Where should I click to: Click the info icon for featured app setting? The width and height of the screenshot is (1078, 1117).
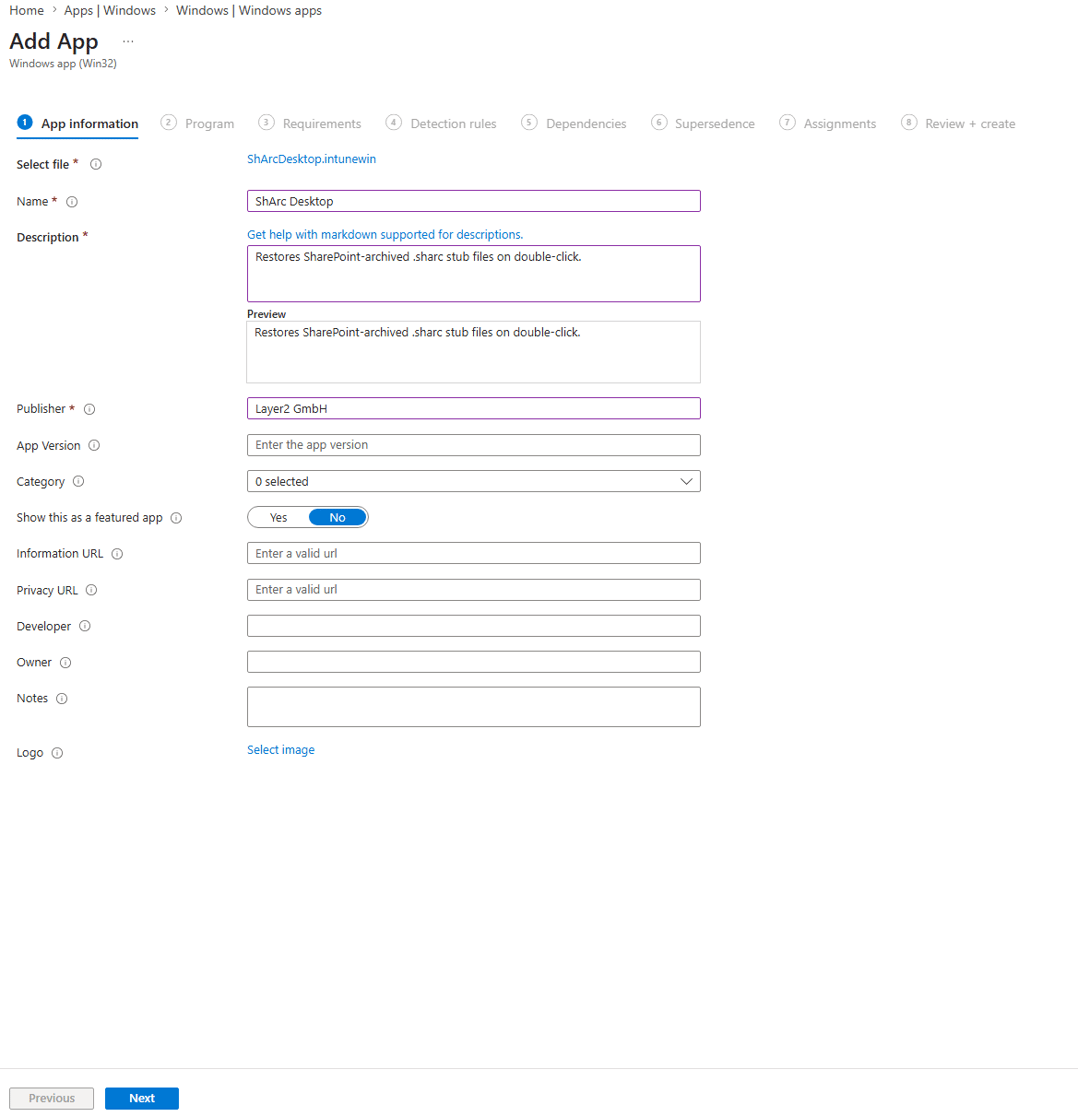(176, 518)
